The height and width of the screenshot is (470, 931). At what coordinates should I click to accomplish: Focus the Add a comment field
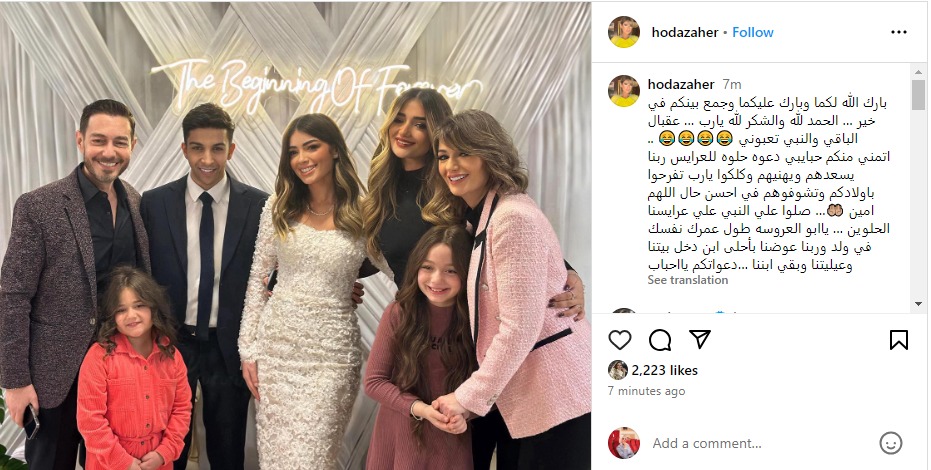[760, 443]
